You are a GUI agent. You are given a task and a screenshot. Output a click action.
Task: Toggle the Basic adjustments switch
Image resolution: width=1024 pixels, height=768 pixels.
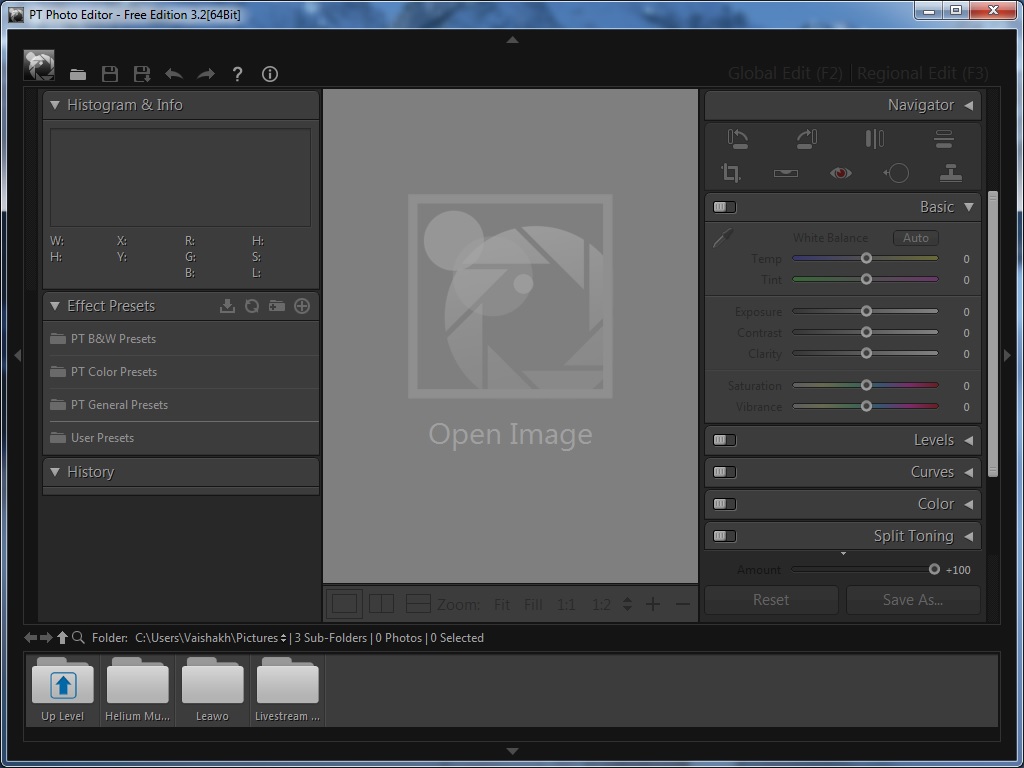click(724, 207)
